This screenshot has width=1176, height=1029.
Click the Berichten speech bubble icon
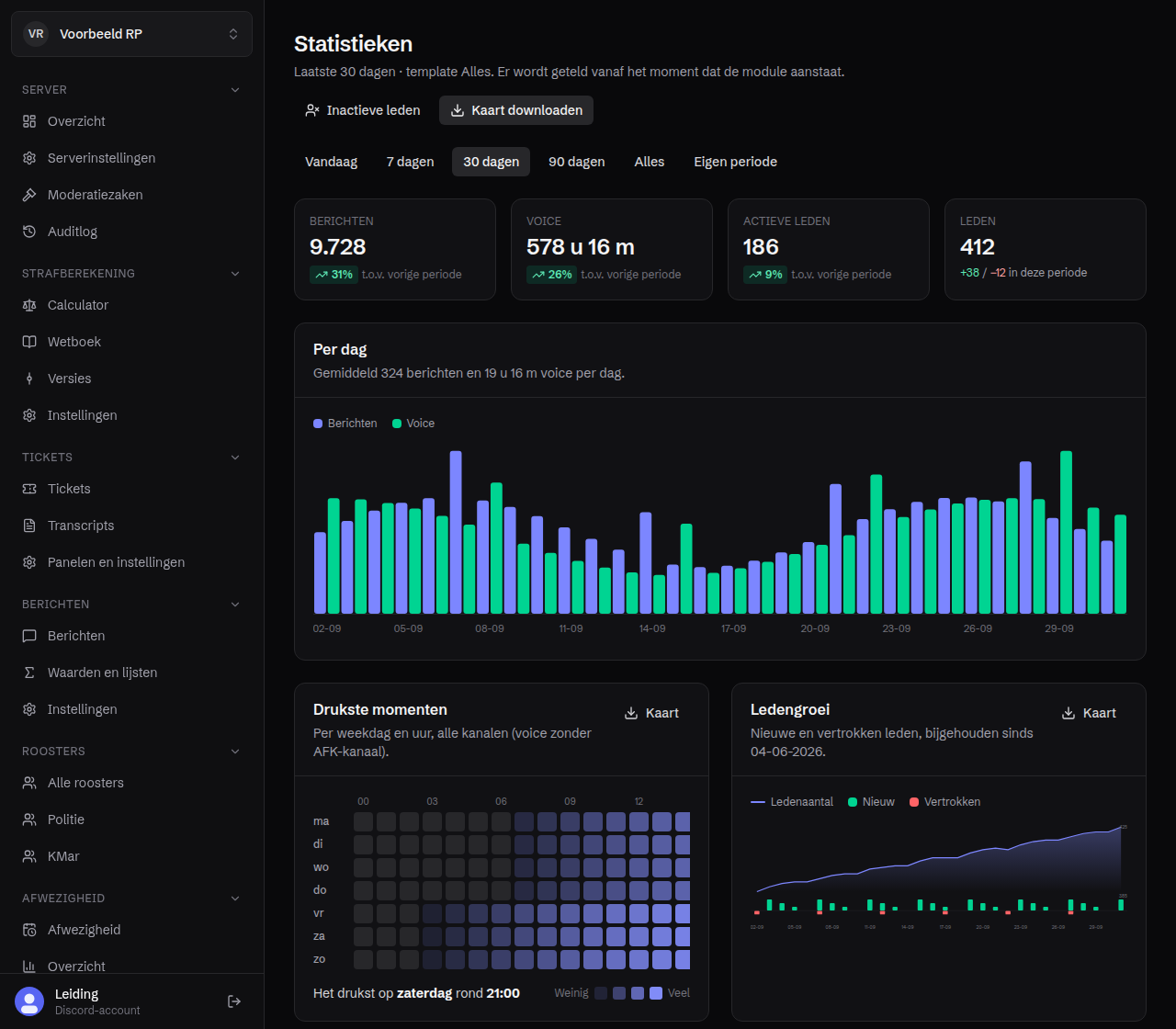29,636
